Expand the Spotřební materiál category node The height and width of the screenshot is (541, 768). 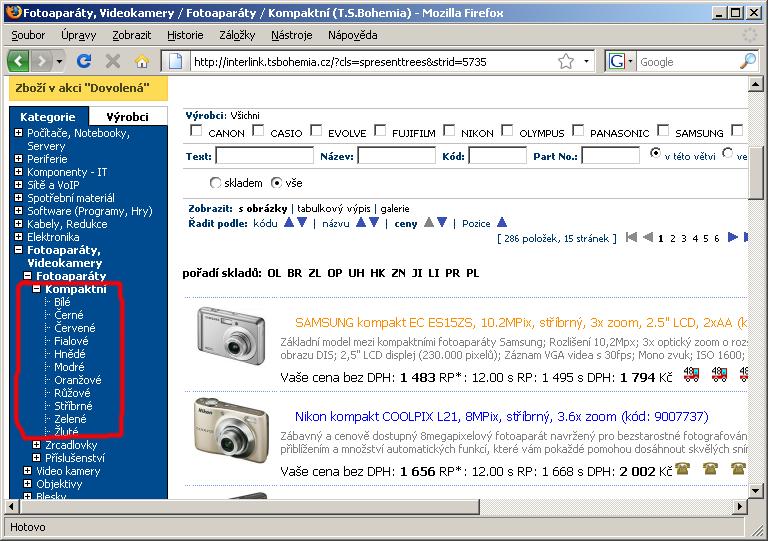point(18,198)
